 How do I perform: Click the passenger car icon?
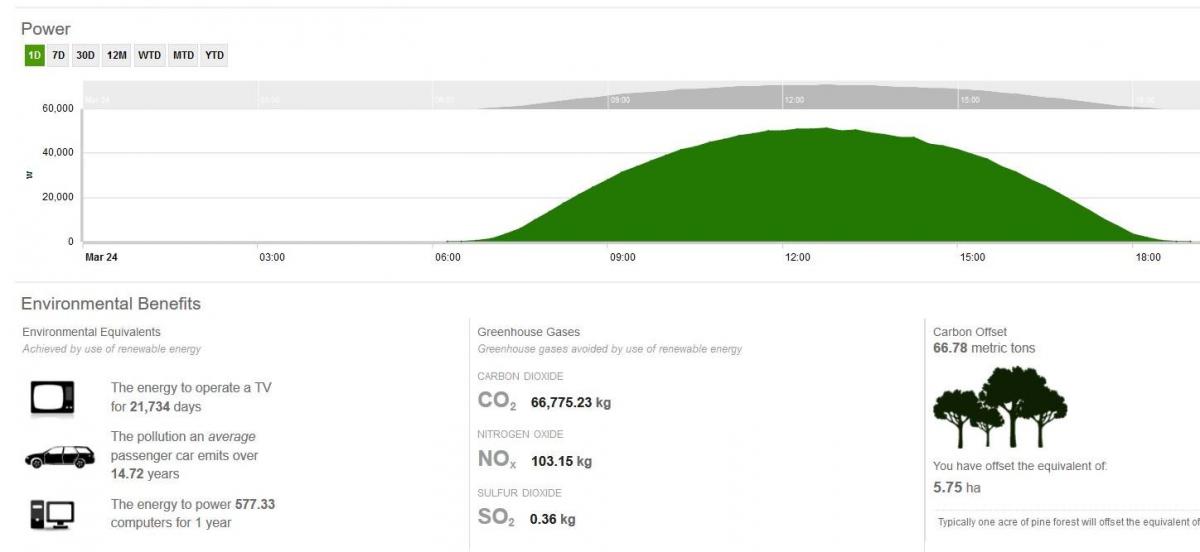(x=59, y=457)
